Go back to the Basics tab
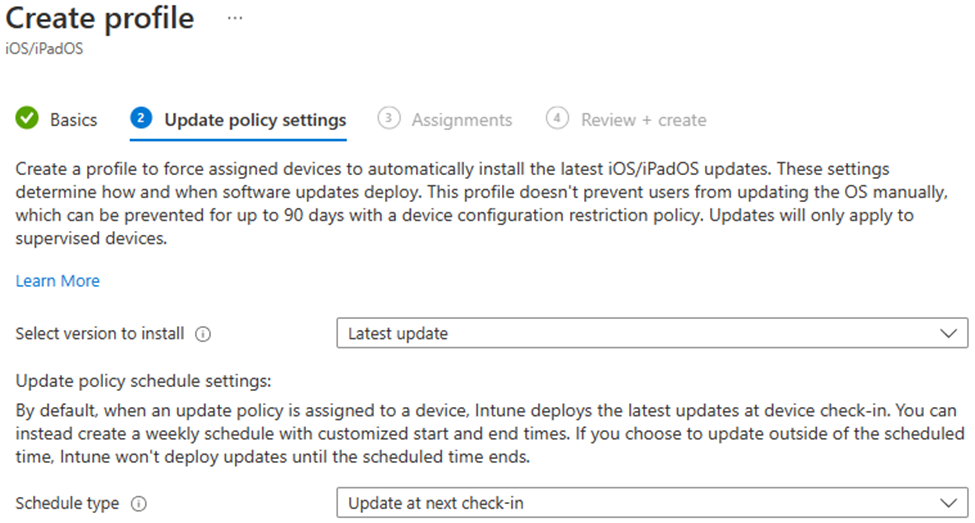 (73, 119)
